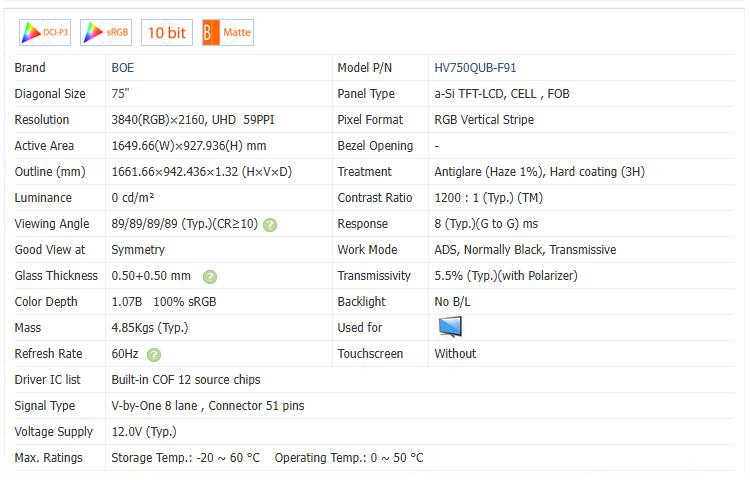Viewport: 750px width, 480px height.
Task: Open help icon beside Glass Thickness value
Action: click(210, 277)
